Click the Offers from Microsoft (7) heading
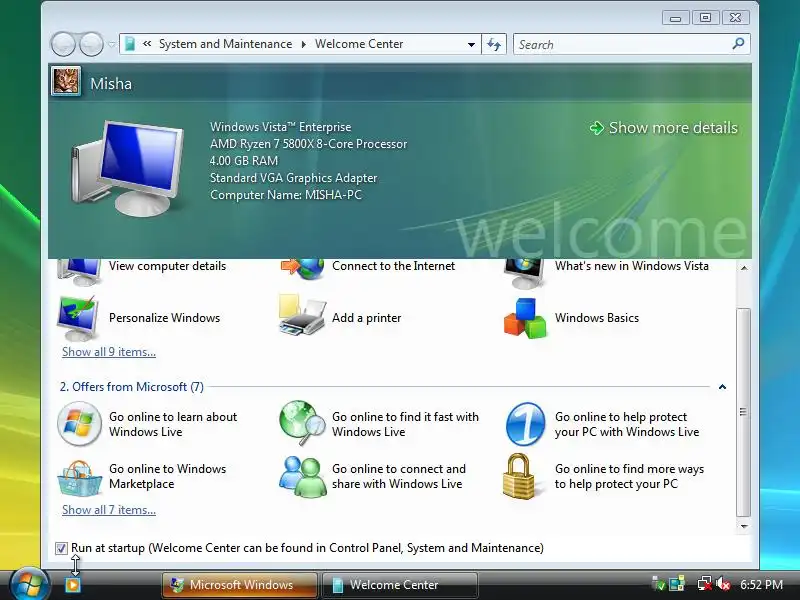The height and width of the screenshot is (600, 800). pyautogui.click(x=132, y=387)
